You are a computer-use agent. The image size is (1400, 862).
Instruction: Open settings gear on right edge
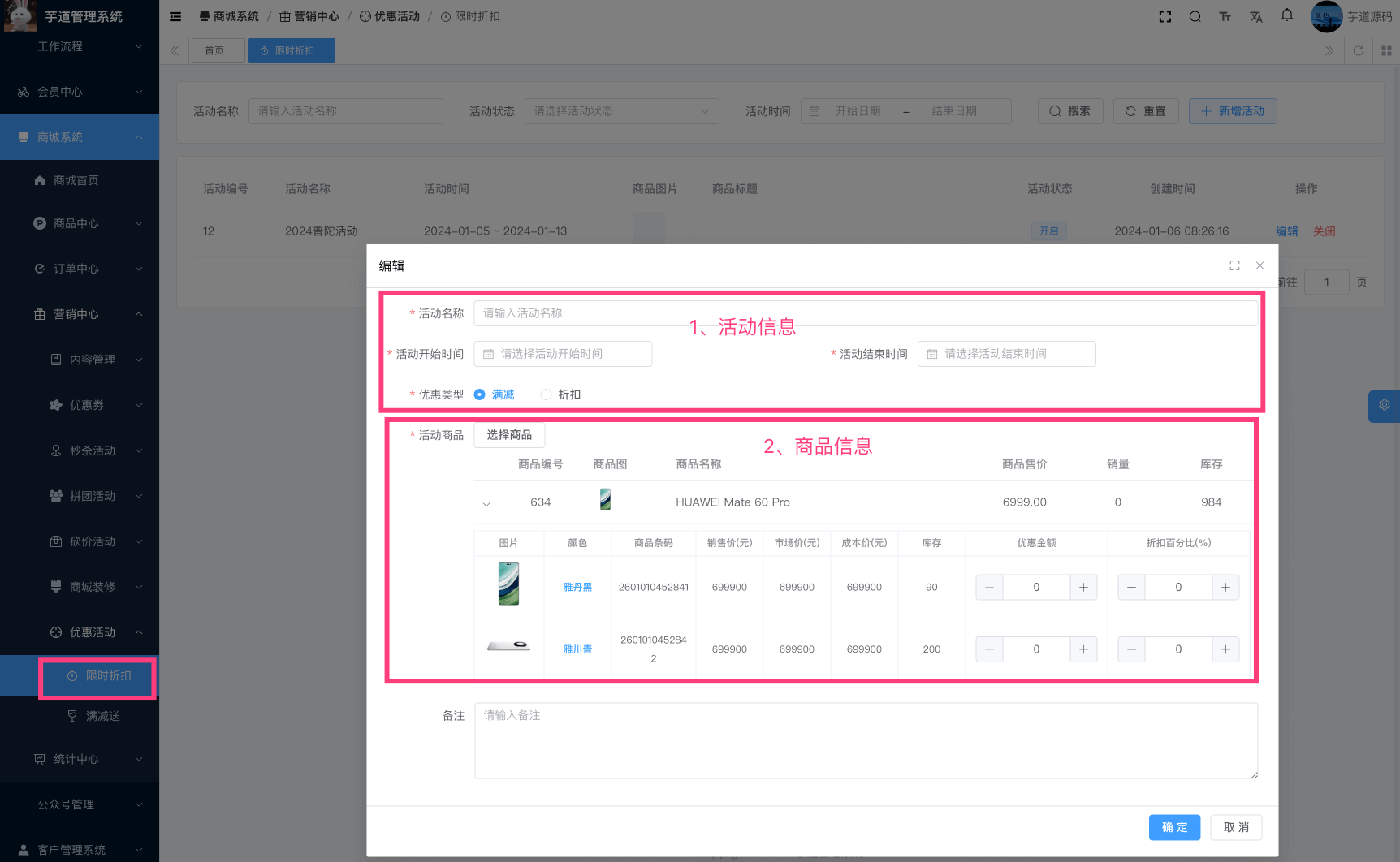coord(1384,405)
